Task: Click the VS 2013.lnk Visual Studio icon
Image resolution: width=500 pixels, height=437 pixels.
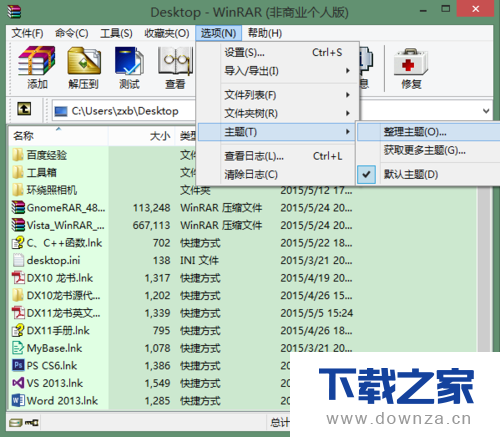Action: click(18, 383)
